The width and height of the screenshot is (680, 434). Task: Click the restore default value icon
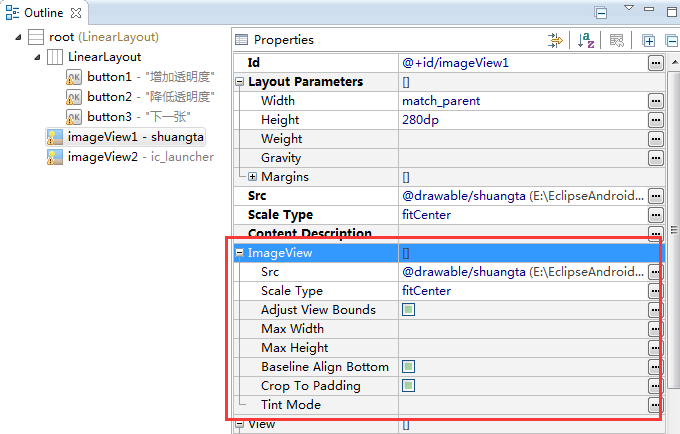617,40
